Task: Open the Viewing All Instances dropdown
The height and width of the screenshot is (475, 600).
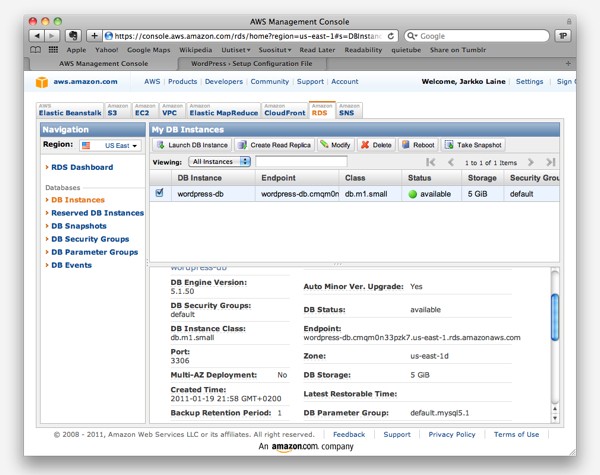Action: [x=220, y=162]
